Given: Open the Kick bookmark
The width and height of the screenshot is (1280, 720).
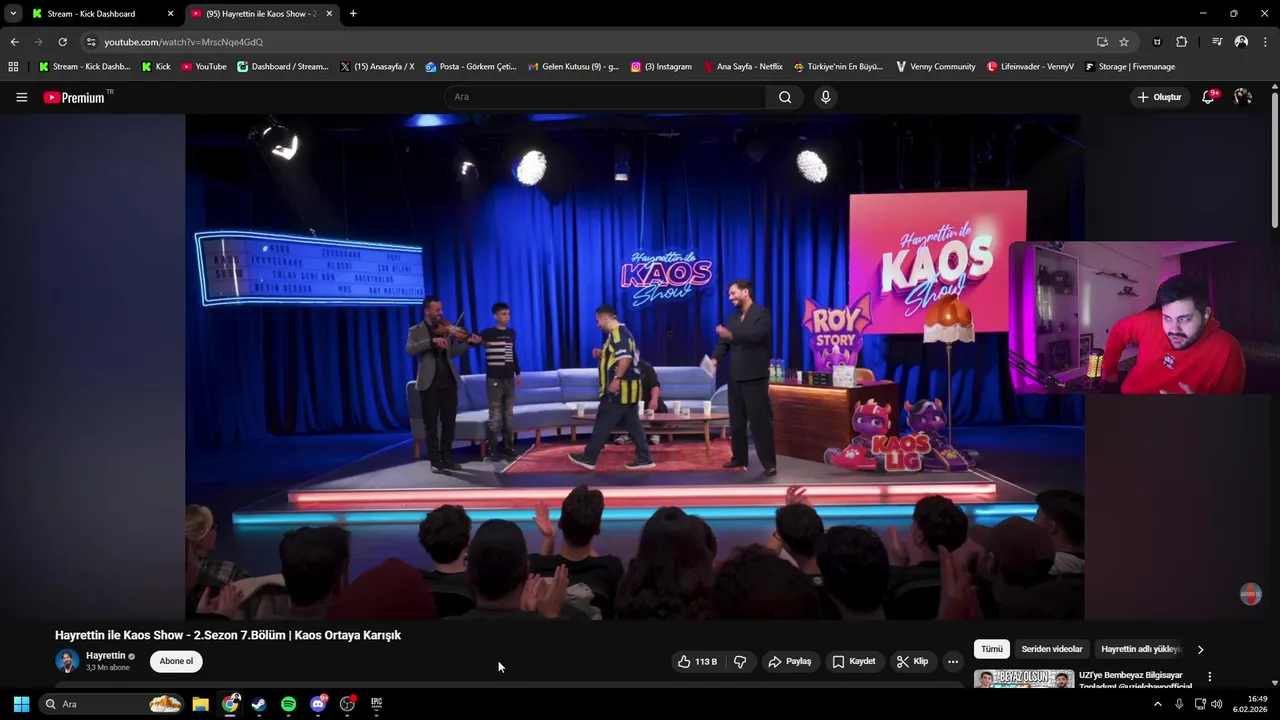Looking at the screenshot, I should point(156,67).
